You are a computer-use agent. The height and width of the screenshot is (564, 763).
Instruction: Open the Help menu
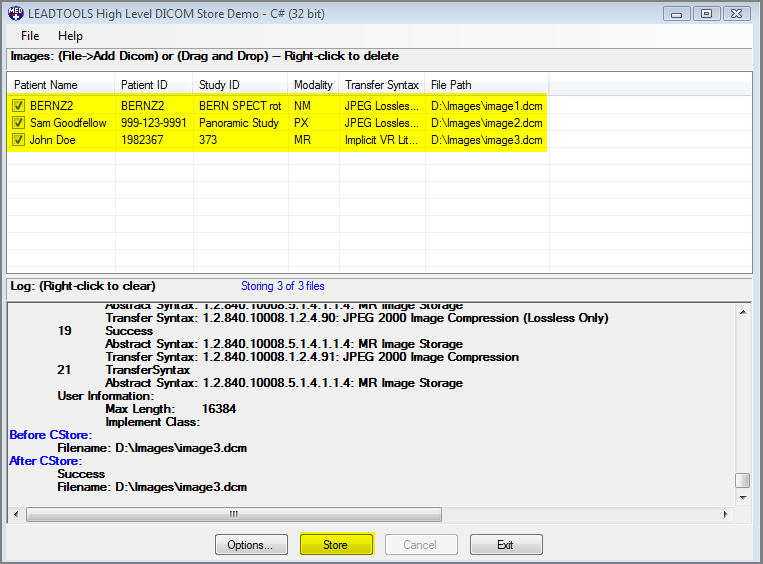[70, 36]
